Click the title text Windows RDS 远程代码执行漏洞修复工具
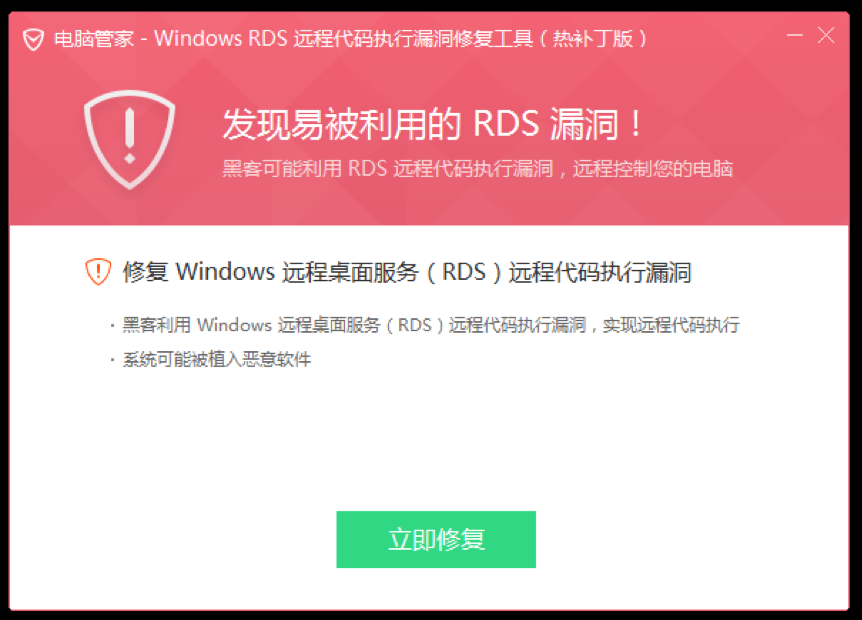This screenshot has height=620, width=862. (343, 39)
